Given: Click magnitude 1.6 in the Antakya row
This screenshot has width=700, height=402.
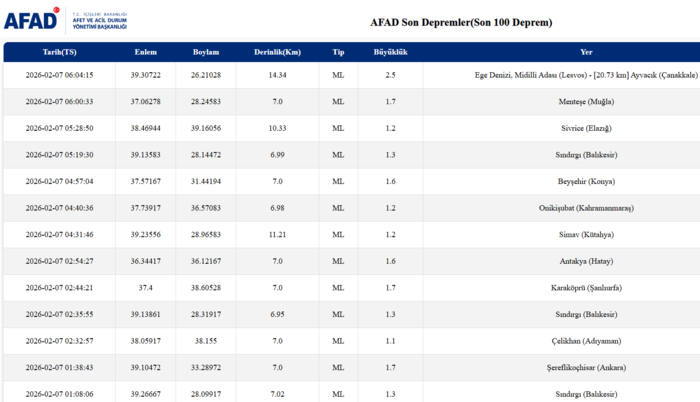Looking at the screenshot, I should pyautogui.click(x=390, y=261).
